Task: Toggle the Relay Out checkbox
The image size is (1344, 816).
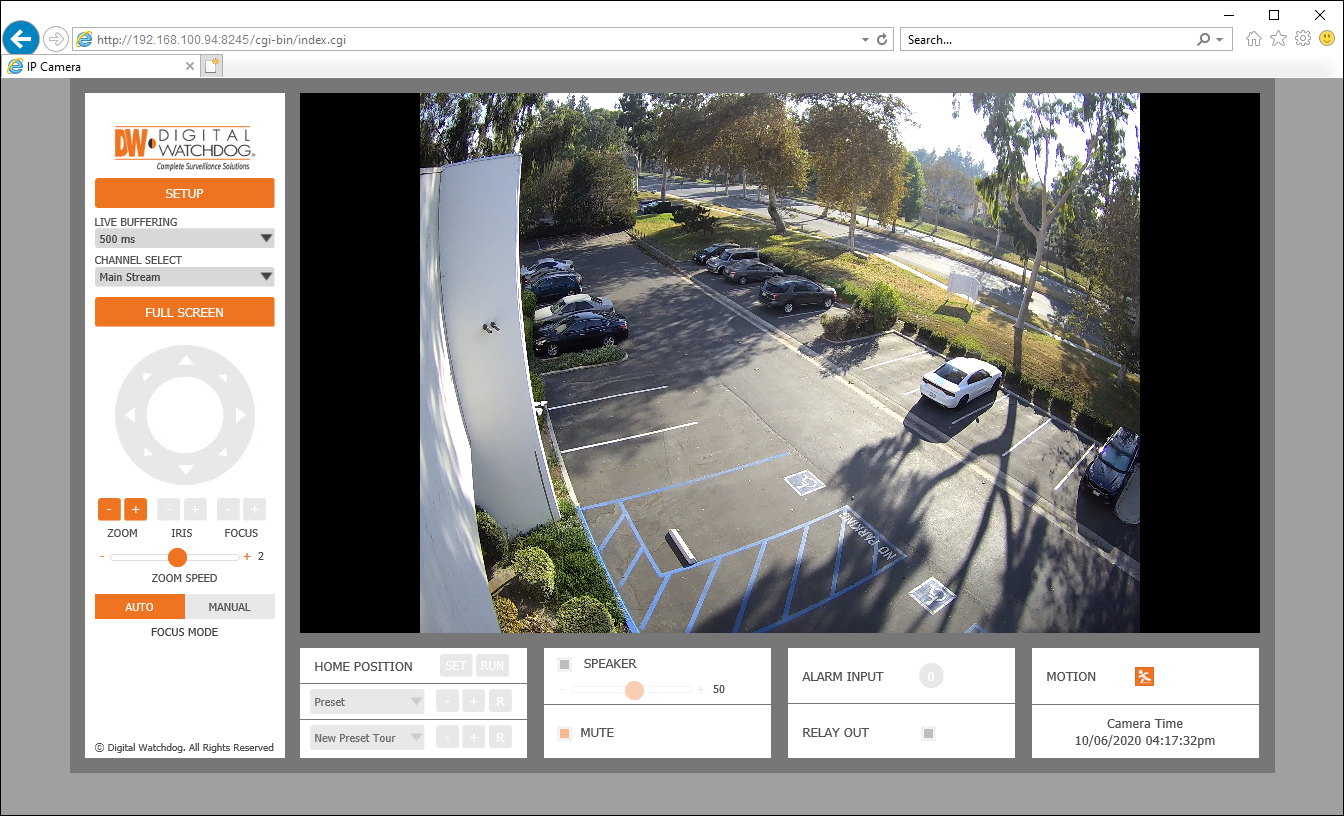Action: pos(928,733)
